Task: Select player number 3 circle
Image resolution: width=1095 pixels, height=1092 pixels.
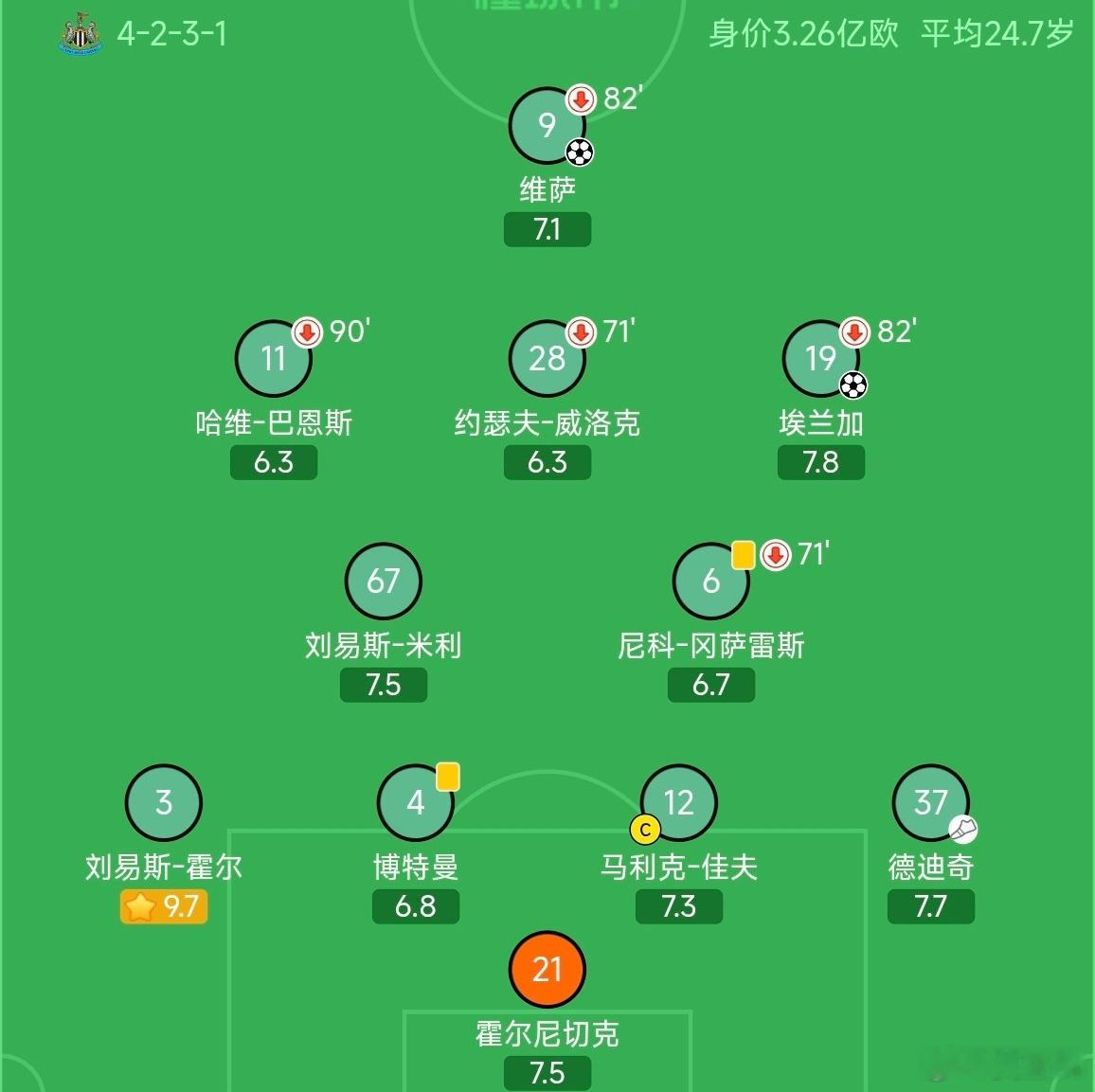Action: coord(164,803)
